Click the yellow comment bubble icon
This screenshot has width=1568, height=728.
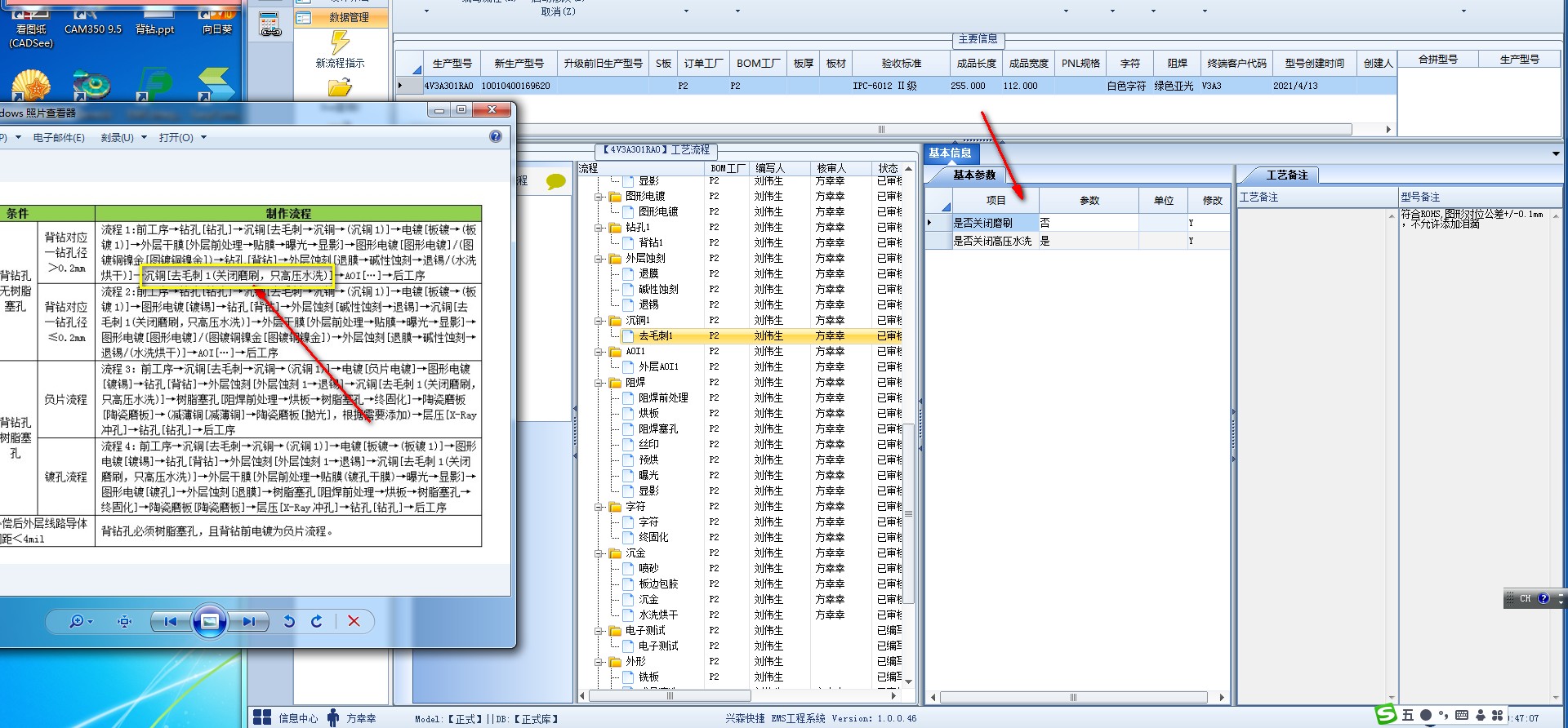[555, 181]
